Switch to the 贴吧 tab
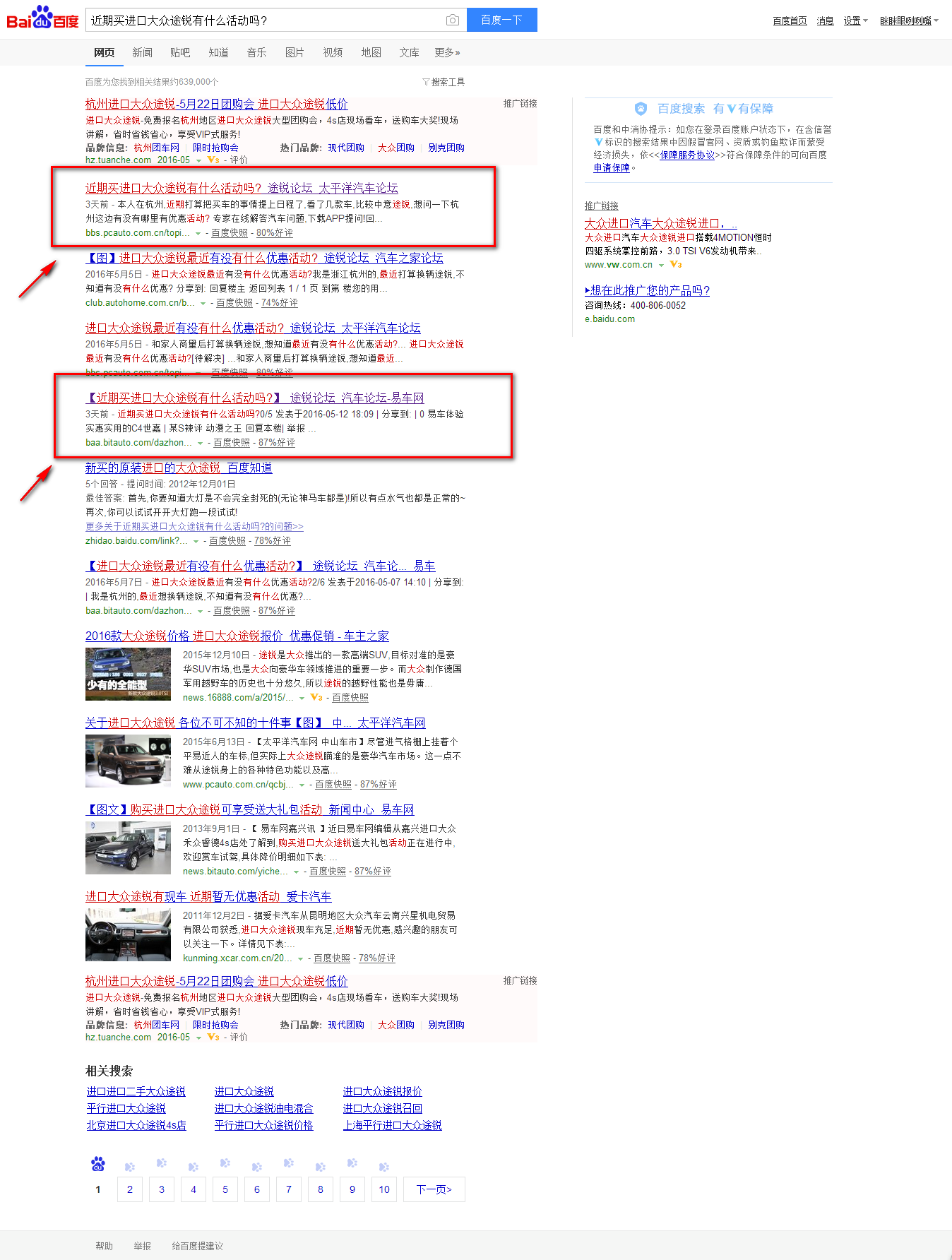 pos(180,52)
